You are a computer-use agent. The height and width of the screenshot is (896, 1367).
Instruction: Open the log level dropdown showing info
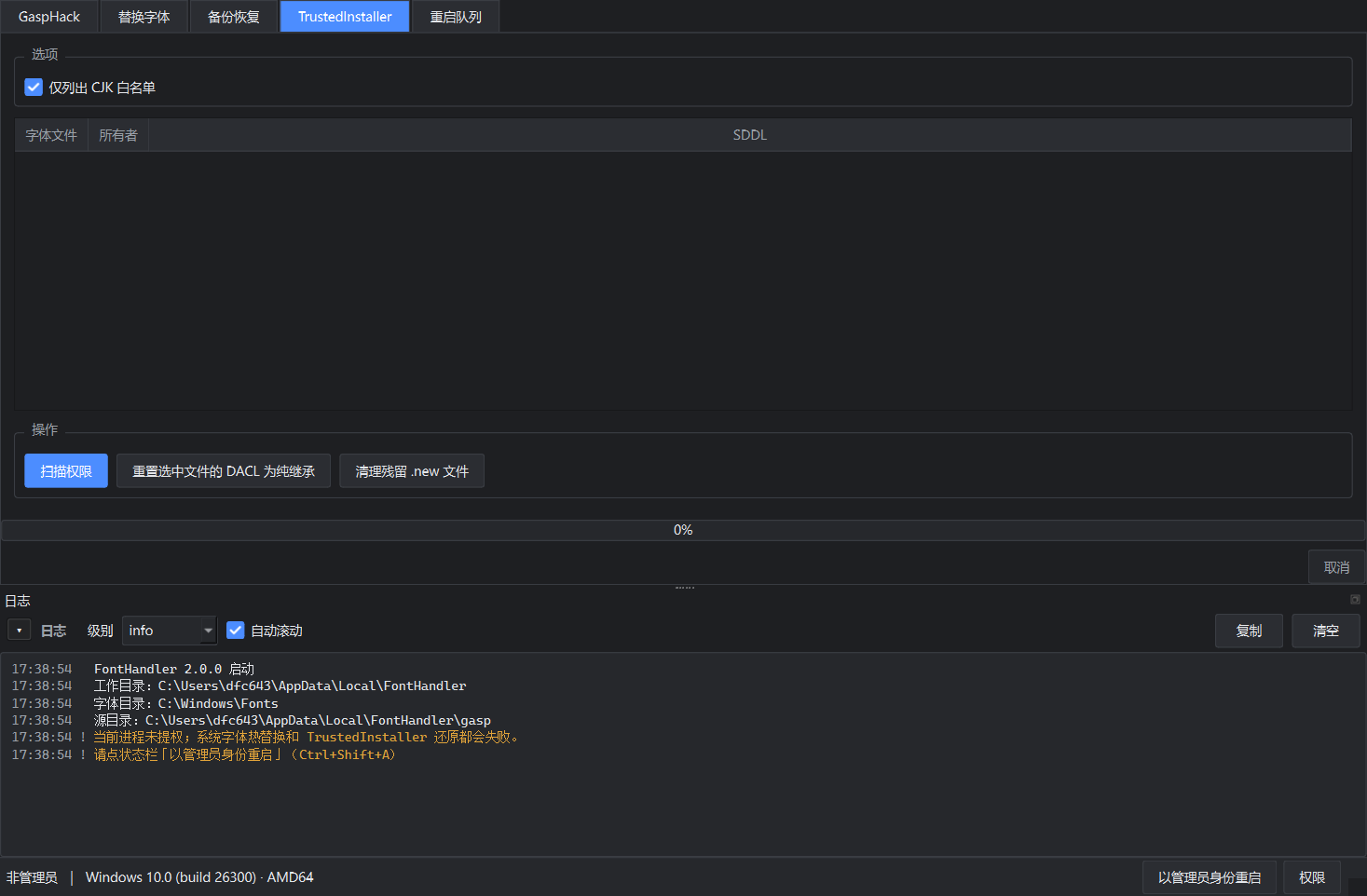pyautogui.click(x=170, y=631)
